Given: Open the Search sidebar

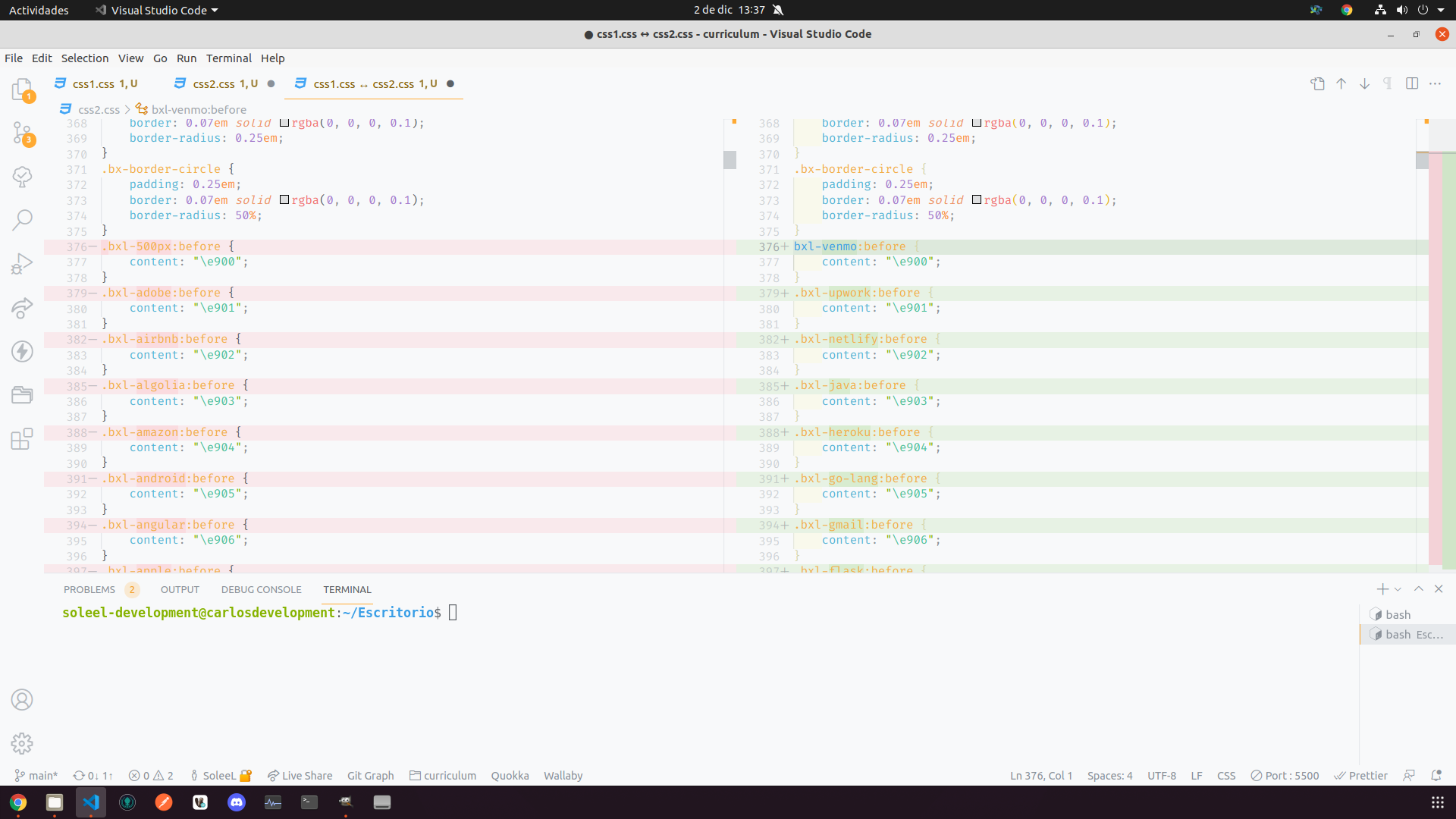Looking at the screenshot, I should click(x=22, y=219).
